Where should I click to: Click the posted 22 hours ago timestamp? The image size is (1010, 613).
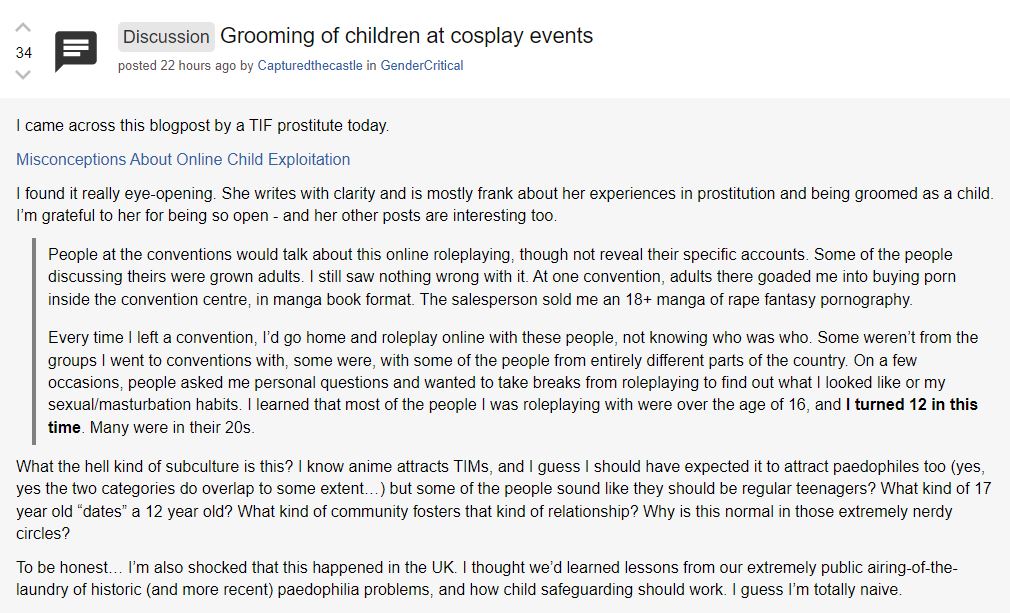point(177,66)
